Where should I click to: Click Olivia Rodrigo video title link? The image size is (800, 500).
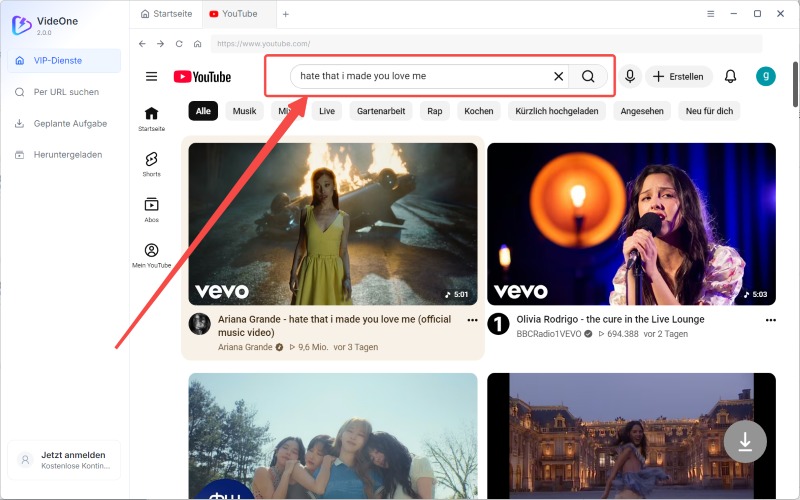(610, 319)
